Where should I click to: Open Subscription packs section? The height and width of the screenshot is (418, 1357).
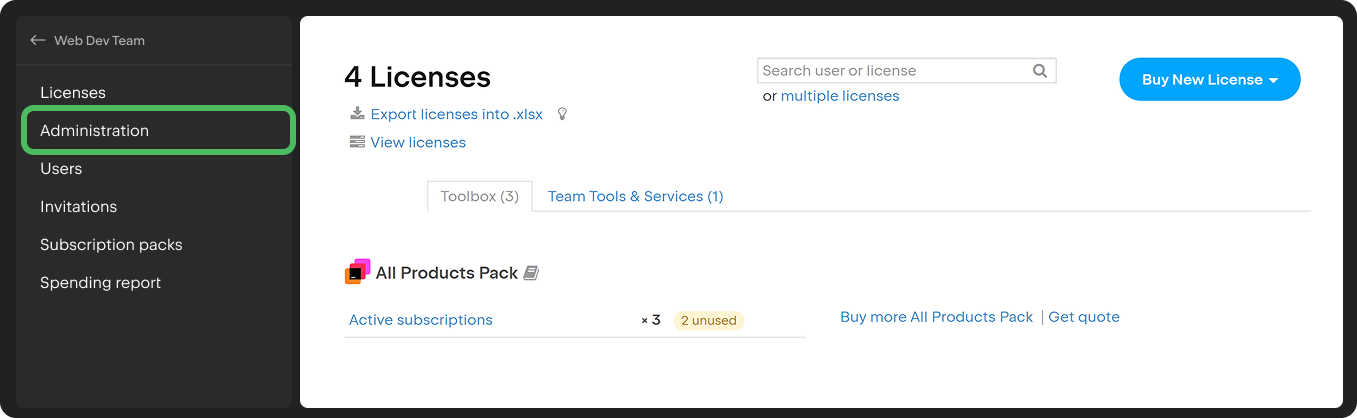[111, 245]
